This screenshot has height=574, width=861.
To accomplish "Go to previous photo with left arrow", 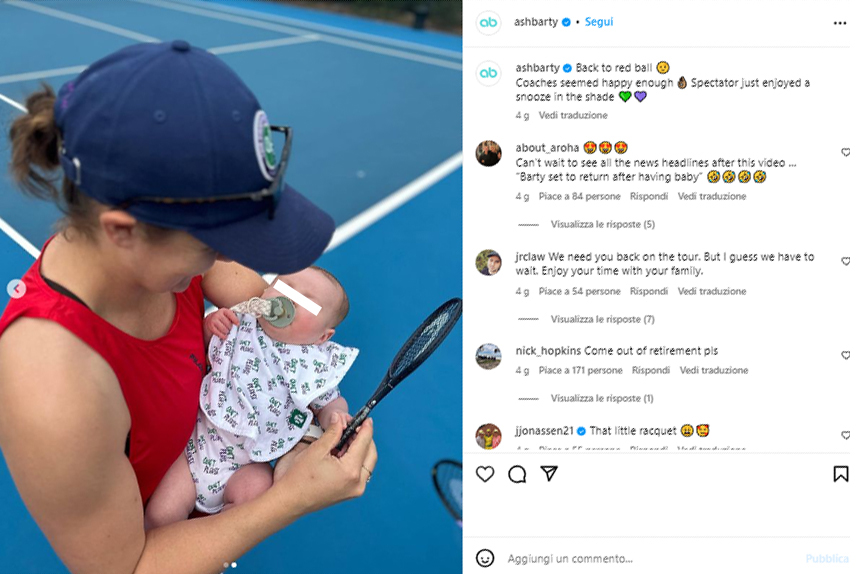I will (x=16, y=288).
